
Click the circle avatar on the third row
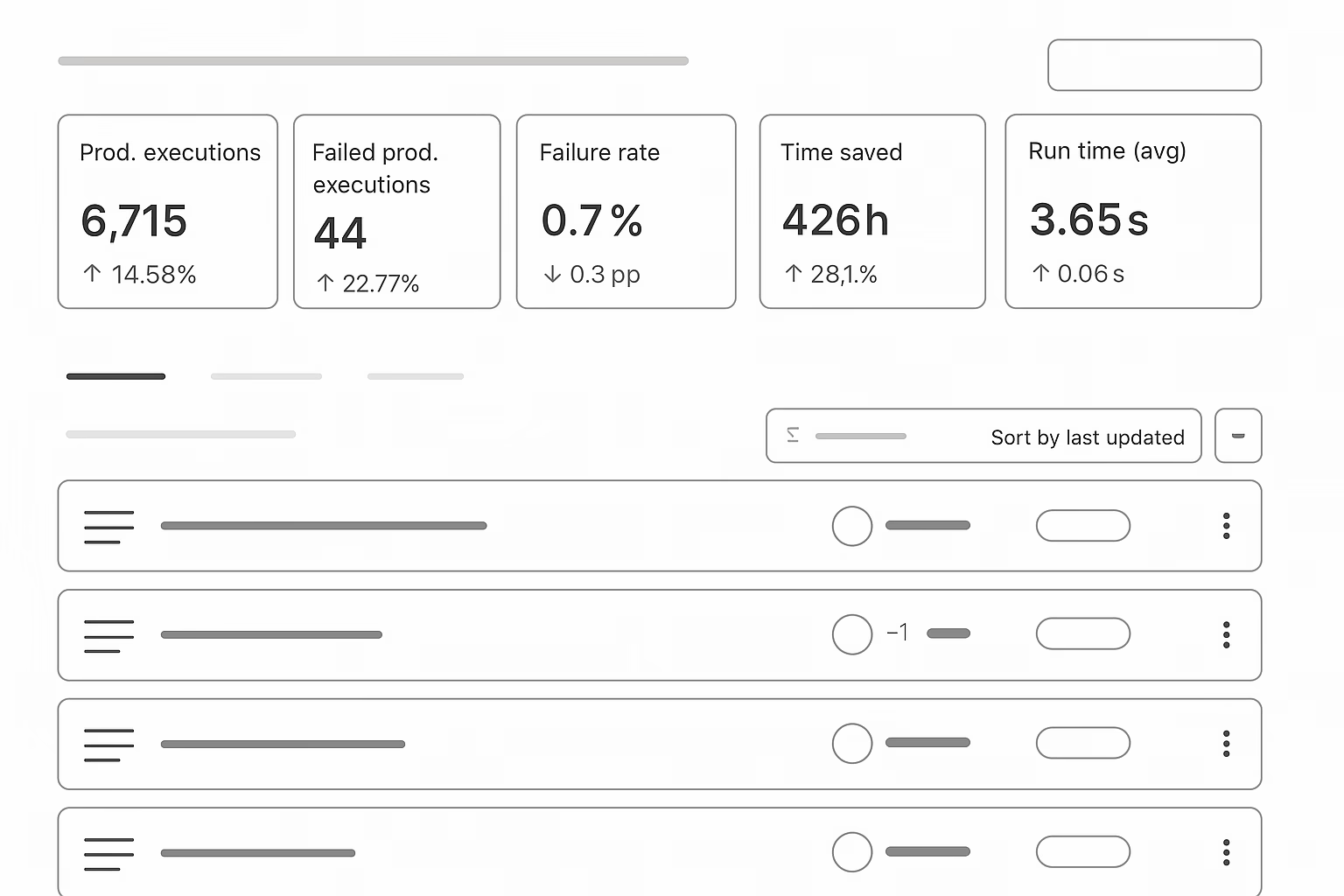pos(852,744)
